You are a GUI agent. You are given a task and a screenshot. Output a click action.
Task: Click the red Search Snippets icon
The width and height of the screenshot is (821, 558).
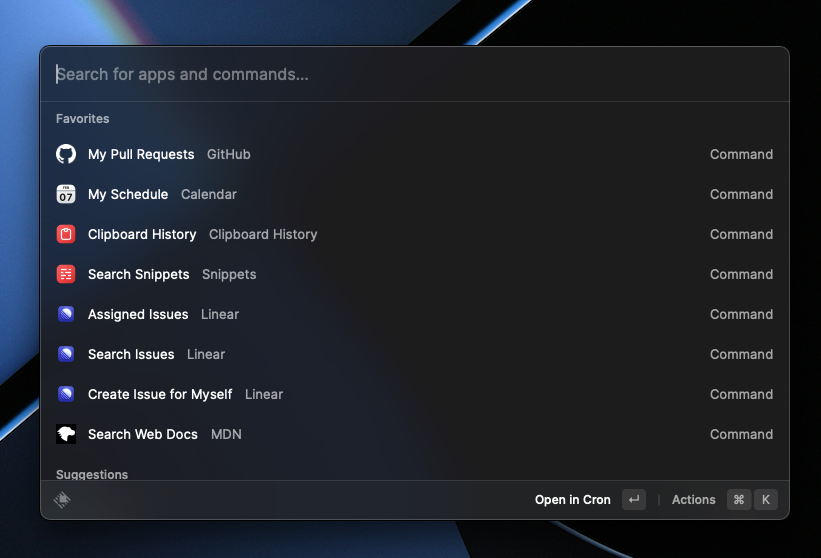tap(66, 274)
